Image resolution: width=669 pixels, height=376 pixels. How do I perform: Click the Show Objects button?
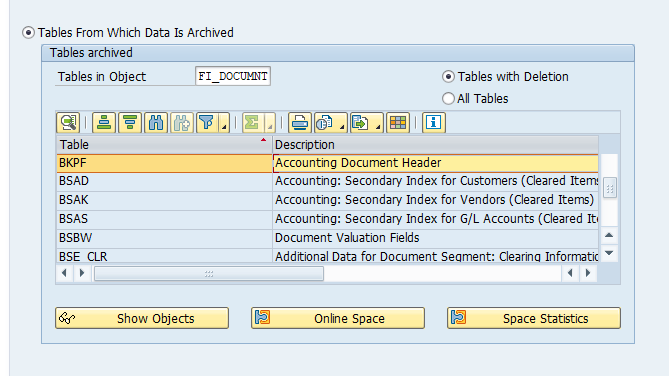[x=142, y=318]
